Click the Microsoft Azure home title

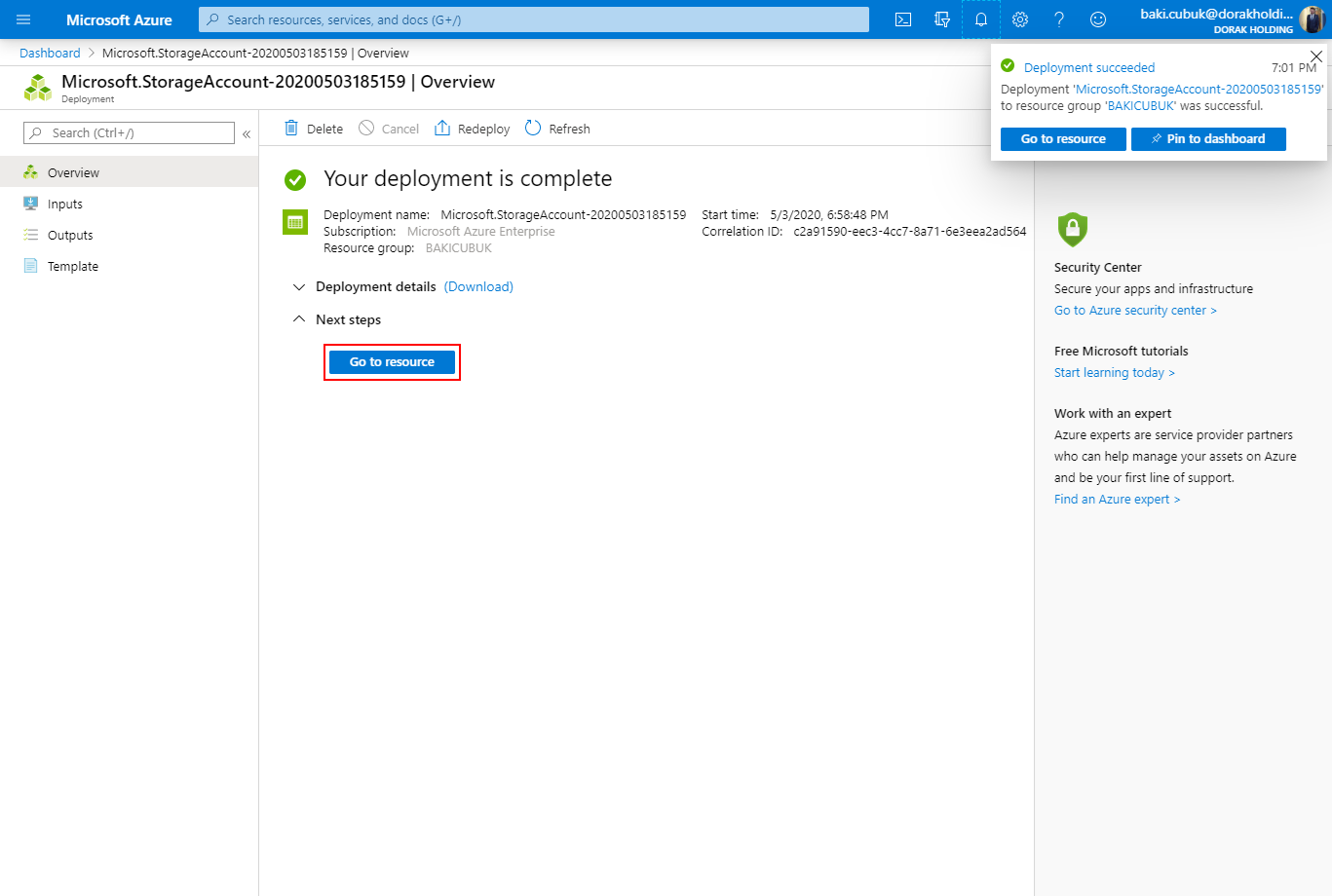tap(119, 19)
